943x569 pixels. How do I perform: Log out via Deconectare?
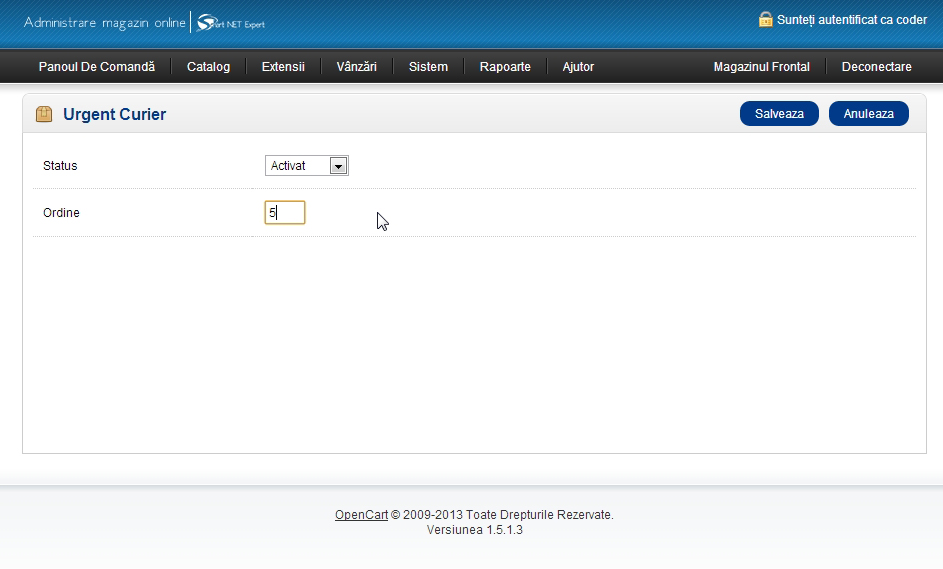[x=876, y=67]
